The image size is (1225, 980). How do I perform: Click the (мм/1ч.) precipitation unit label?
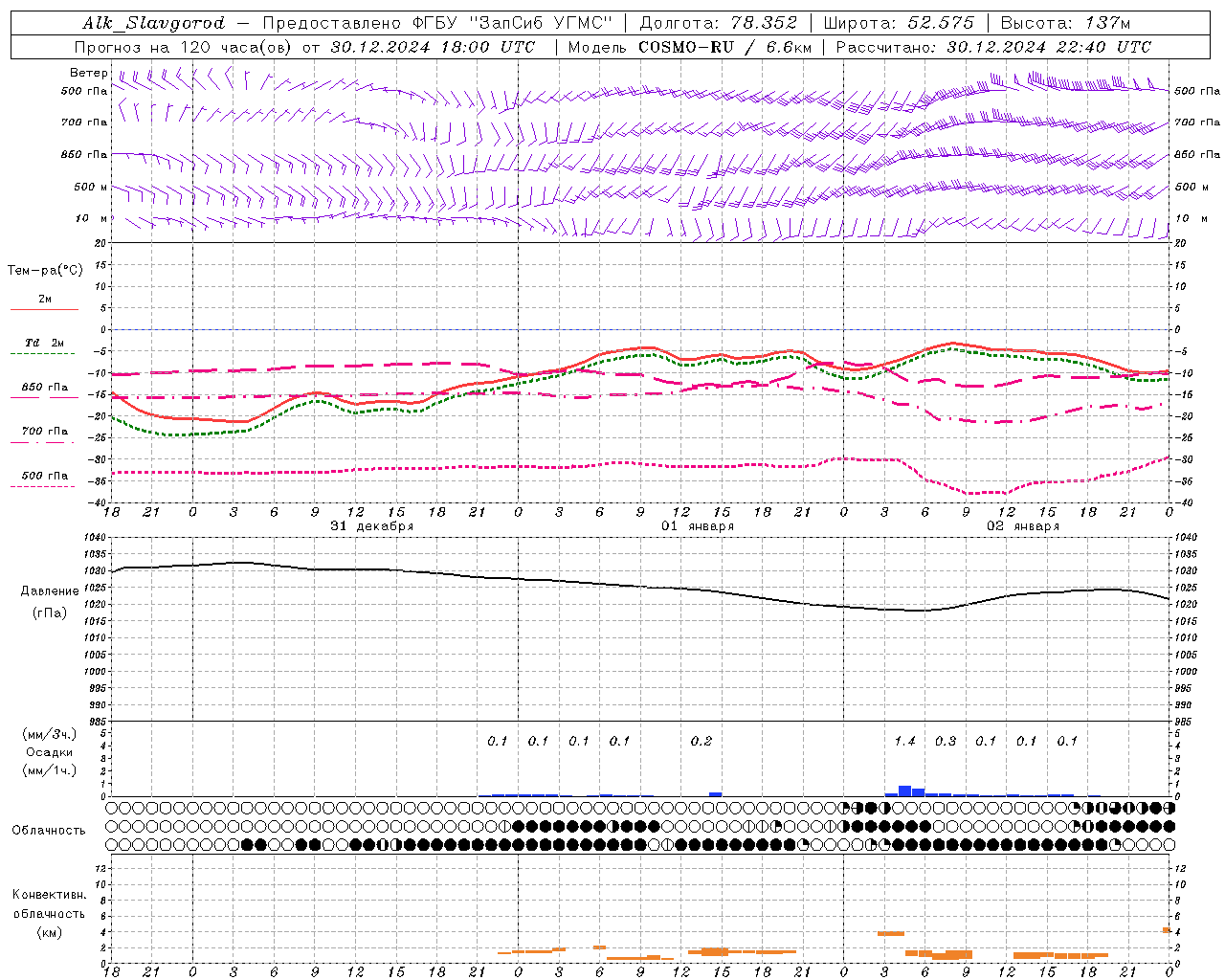pyautogui.click(x=49, y=770)
